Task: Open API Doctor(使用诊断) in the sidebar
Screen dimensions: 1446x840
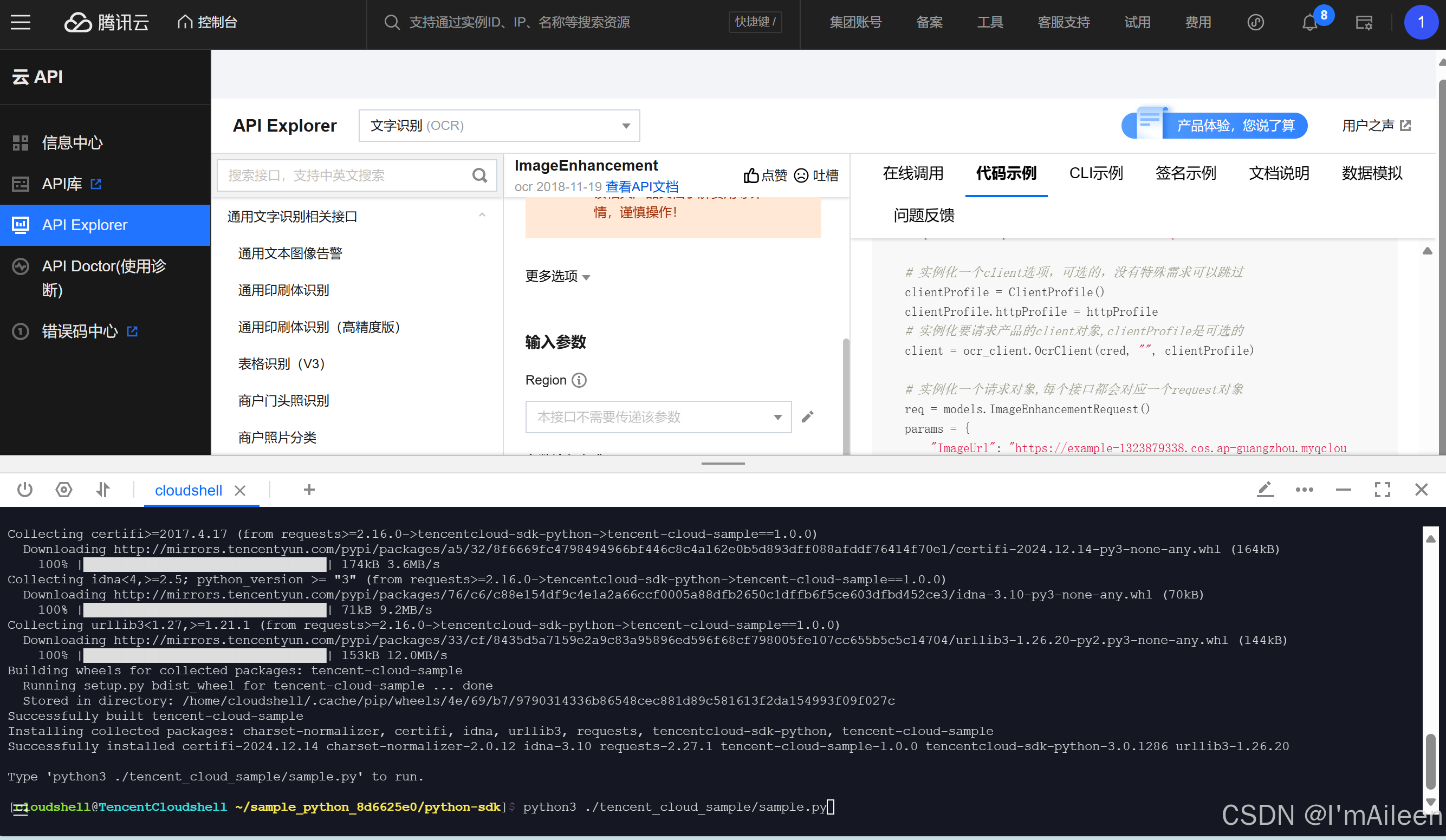Action: 106,278
